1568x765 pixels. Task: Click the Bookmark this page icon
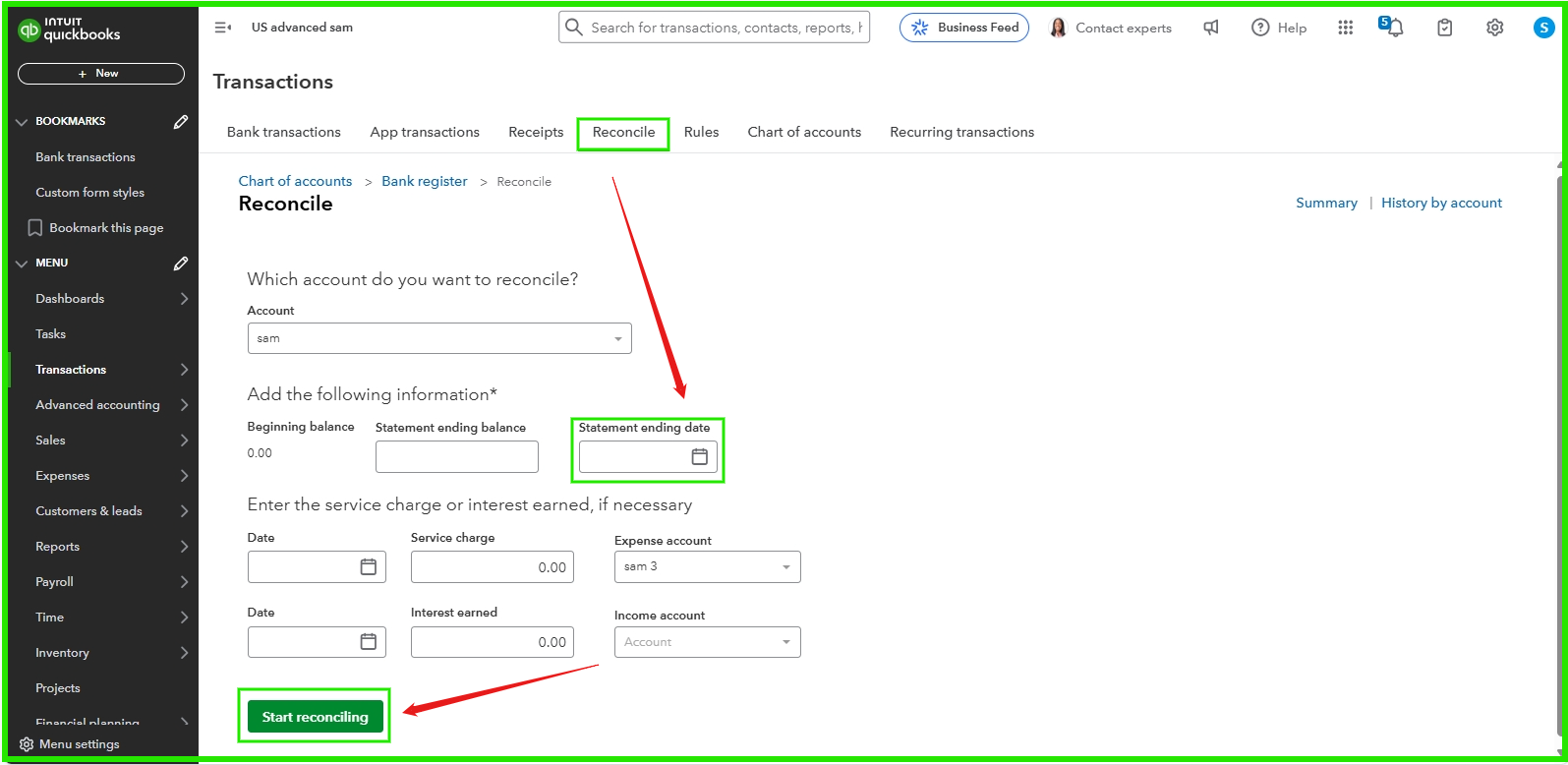[x=35, y=228]
